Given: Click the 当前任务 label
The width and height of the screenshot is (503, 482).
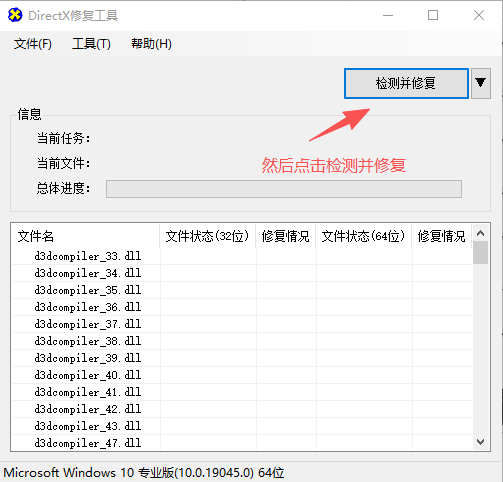Looking at the screenshot, I should [x=63, y=138].
